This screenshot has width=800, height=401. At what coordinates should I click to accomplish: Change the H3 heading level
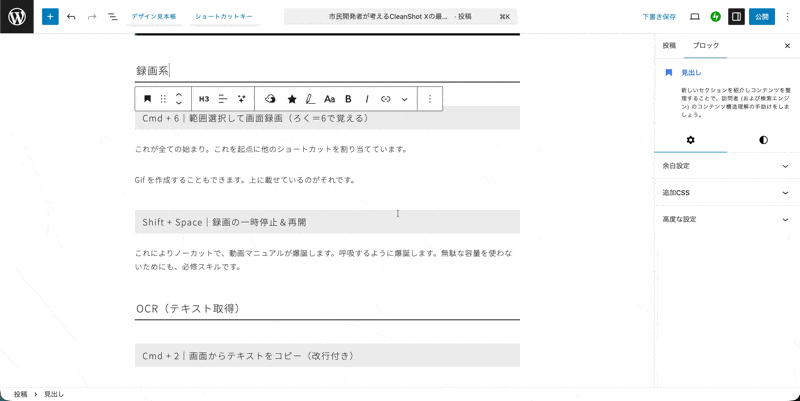click(x=204, y=99)
